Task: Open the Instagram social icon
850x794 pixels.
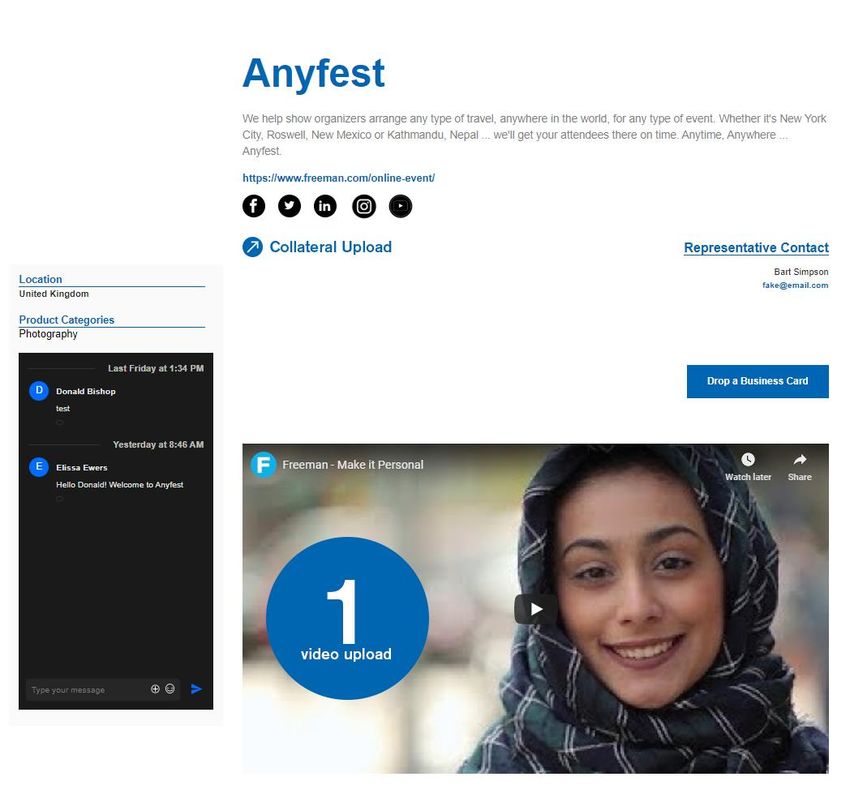Action: pyautogui.click(x=364, y=206)
